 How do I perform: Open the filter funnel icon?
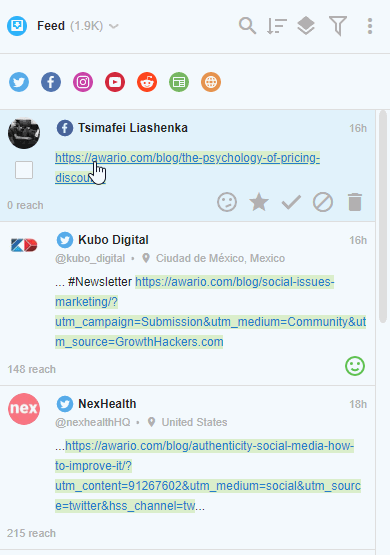(338, 26)
